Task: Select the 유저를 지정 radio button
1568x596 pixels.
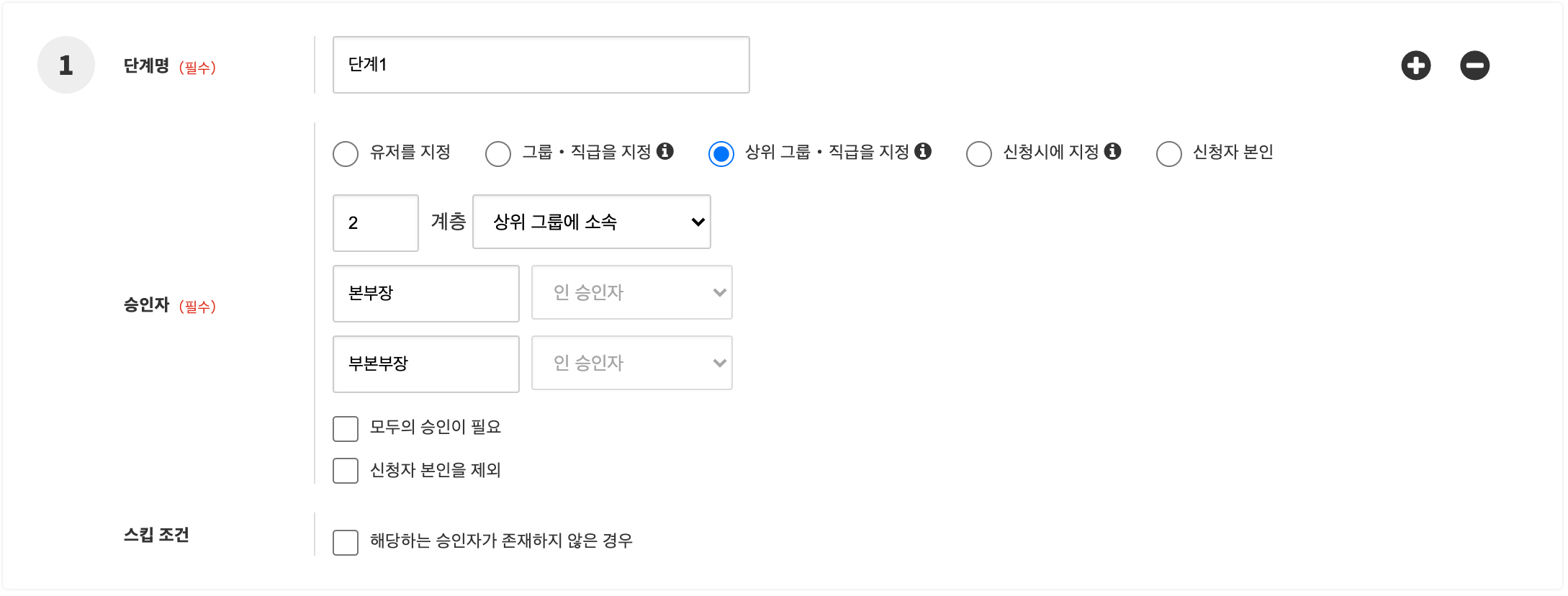Action: point(346,153)
